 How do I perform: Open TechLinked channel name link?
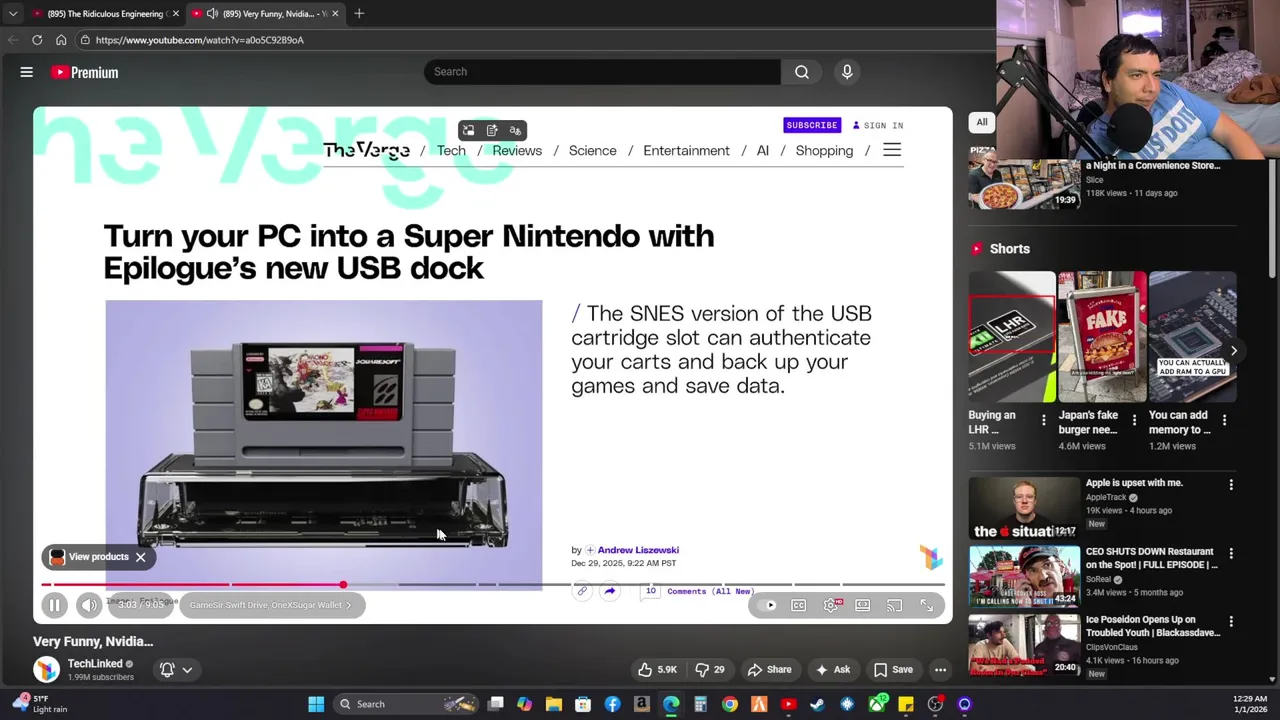click(x=95, y=664)
